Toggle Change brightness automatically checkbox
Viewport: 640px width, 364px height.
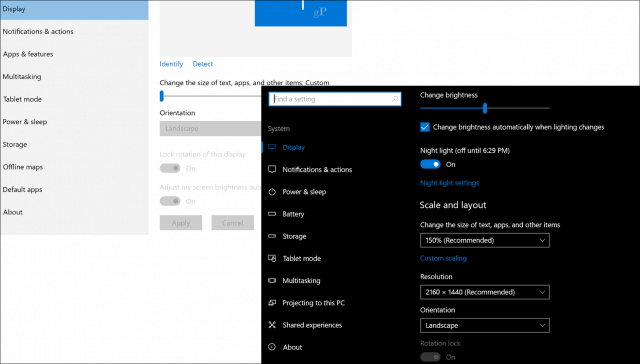[425, 127]
